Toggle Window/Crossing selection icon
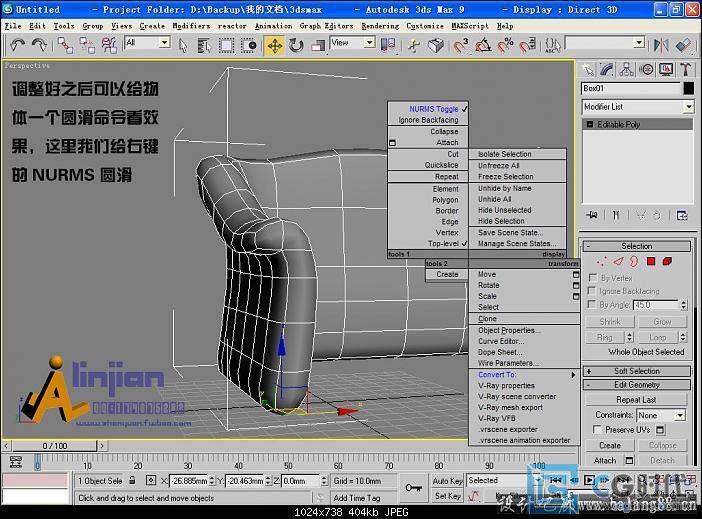This screenshot has width=702, height=519. point(248,46)
